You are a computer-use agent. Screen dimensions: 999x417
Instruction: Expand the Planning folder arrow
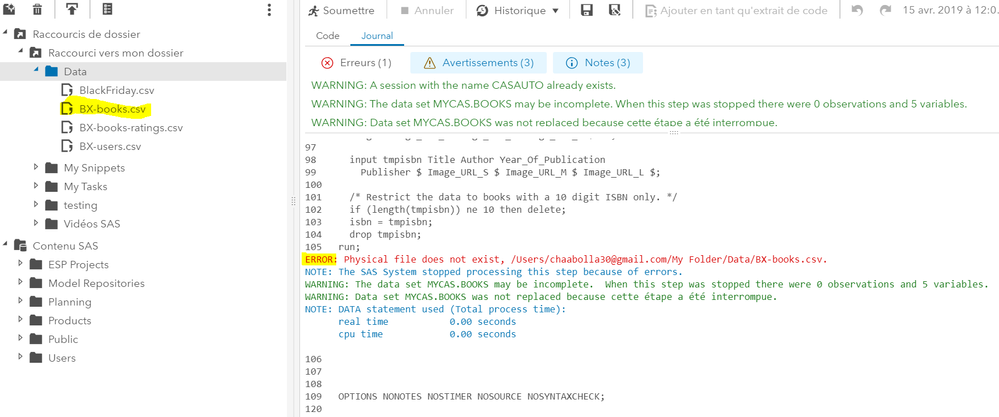tap(20, 301)
